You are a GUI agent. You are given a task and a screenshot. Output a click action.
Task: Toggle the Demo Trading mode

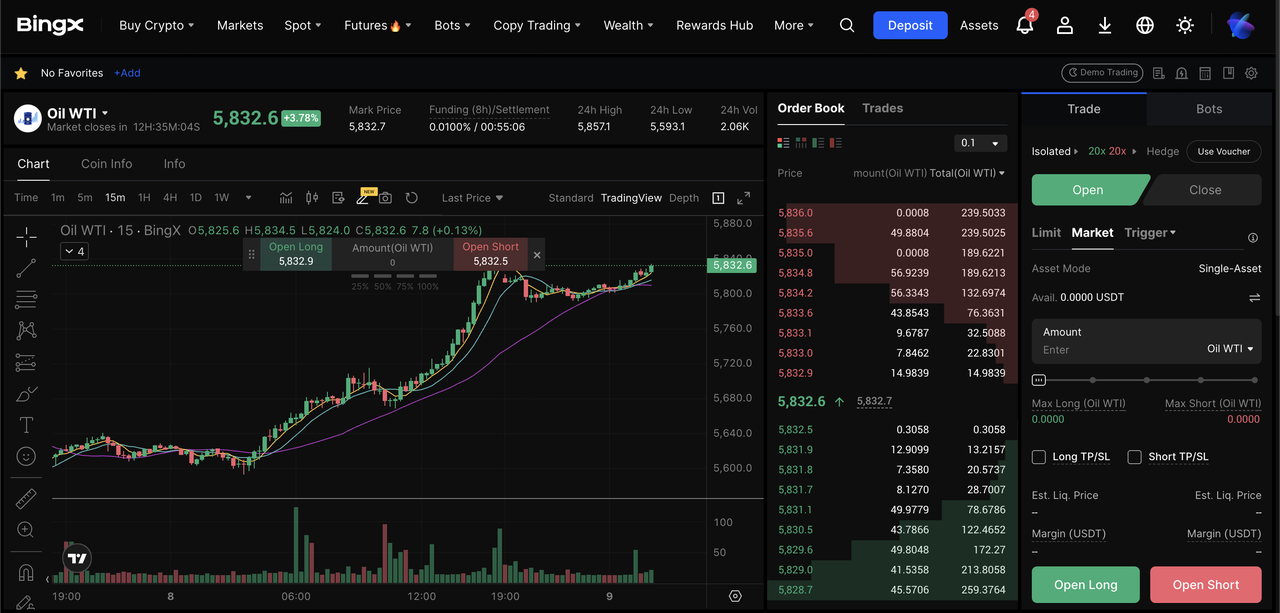(x=1101, y=73)
